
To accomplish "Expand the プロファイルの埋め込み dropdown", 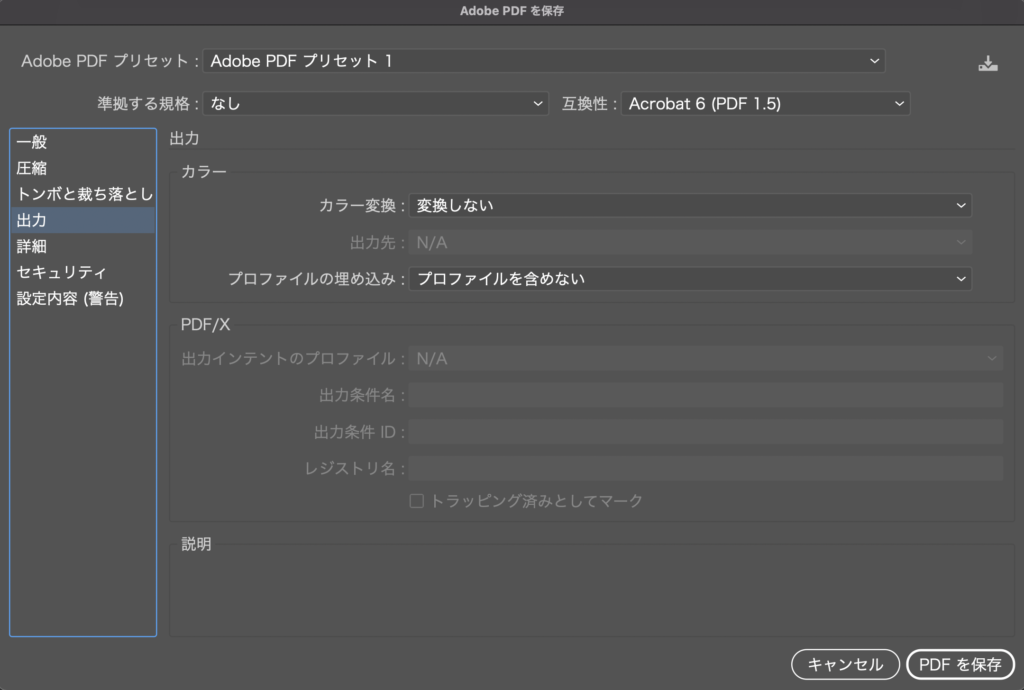I will pyautogui.click(x=690, y=279).
